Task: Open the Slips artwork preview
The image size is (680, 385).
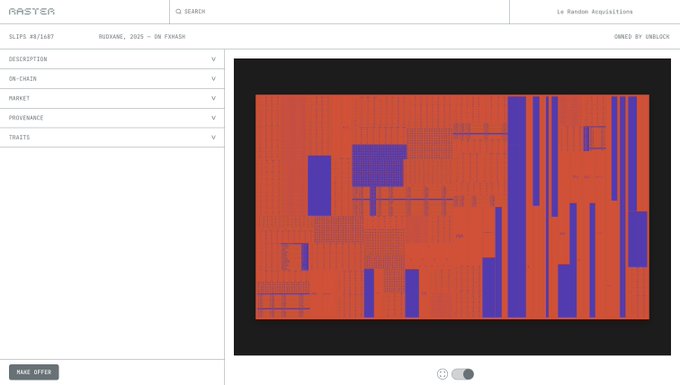Action: 452,207
